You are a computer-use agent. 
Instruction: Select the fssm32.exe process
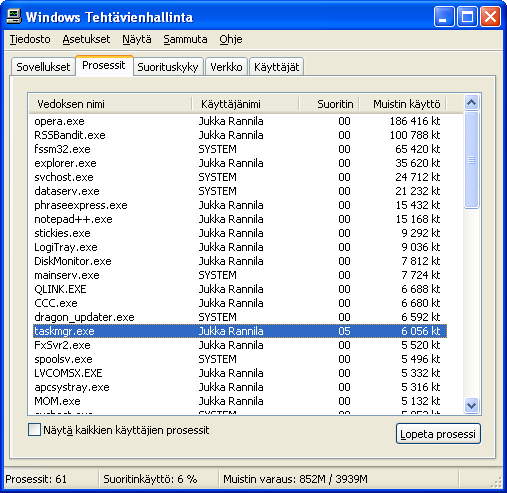pos(240,149)
